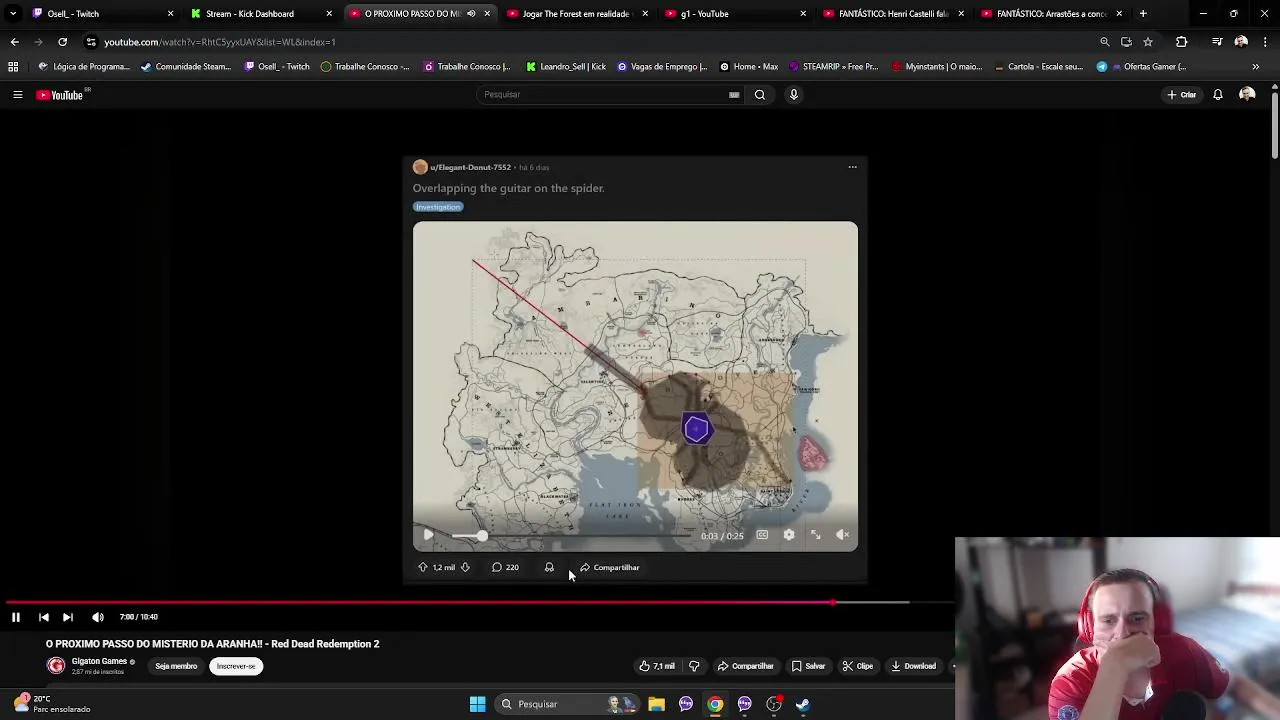
Task: Skip to the next video in playlist
Action: click(x=68, y=617)
